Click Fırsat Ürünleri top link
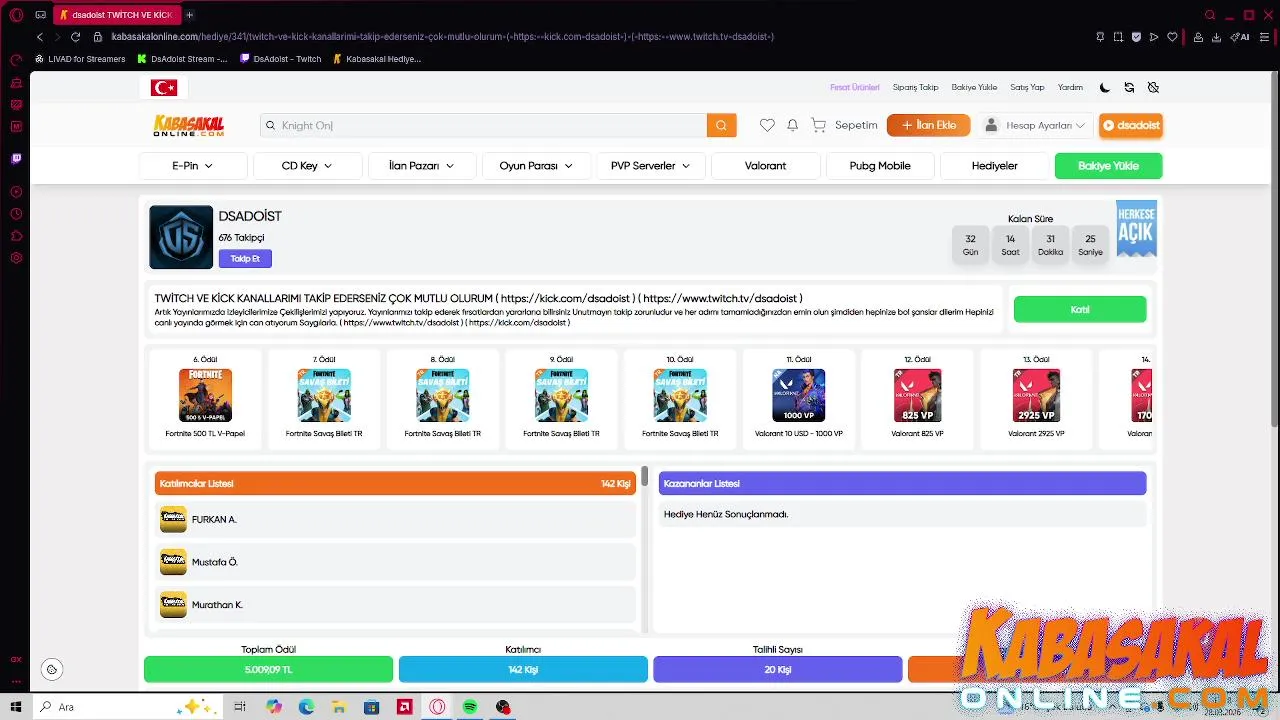The height and width of the screenshot is (720, 1280). pos(855,87)
